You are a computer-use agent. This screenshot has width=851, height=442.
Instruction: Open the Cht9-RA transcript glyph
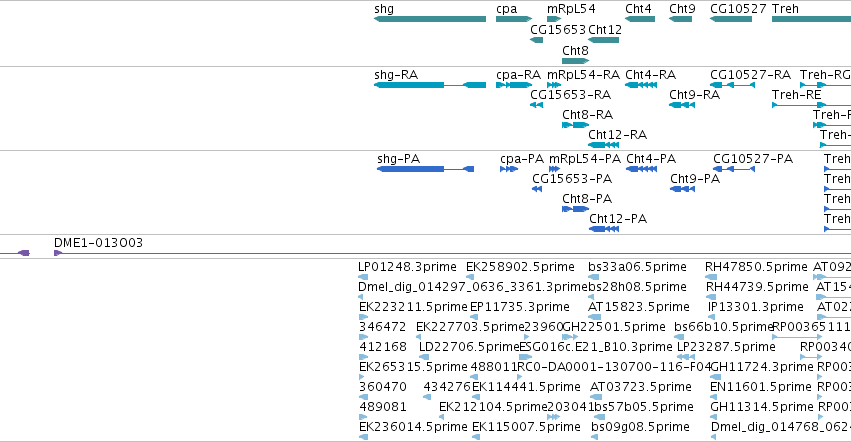682,105
